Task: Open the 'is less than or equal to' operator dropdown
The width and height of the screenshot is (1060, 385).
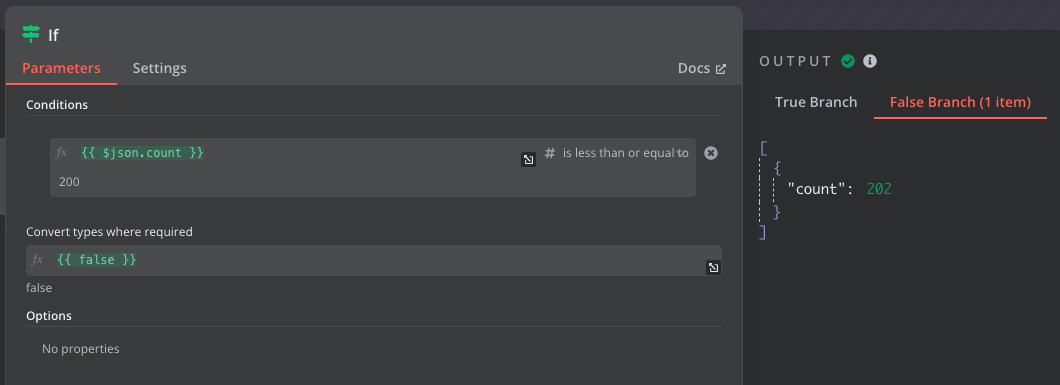Action: 625,153
